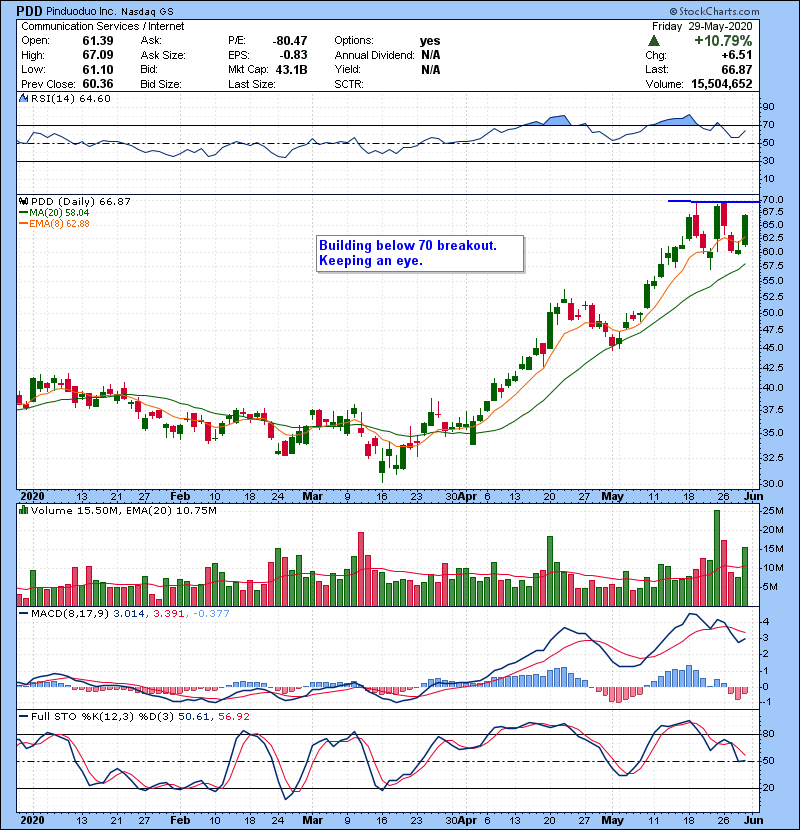Click the P/E value -80.47
The image size is (800, 830).
(x=290, y=41)
